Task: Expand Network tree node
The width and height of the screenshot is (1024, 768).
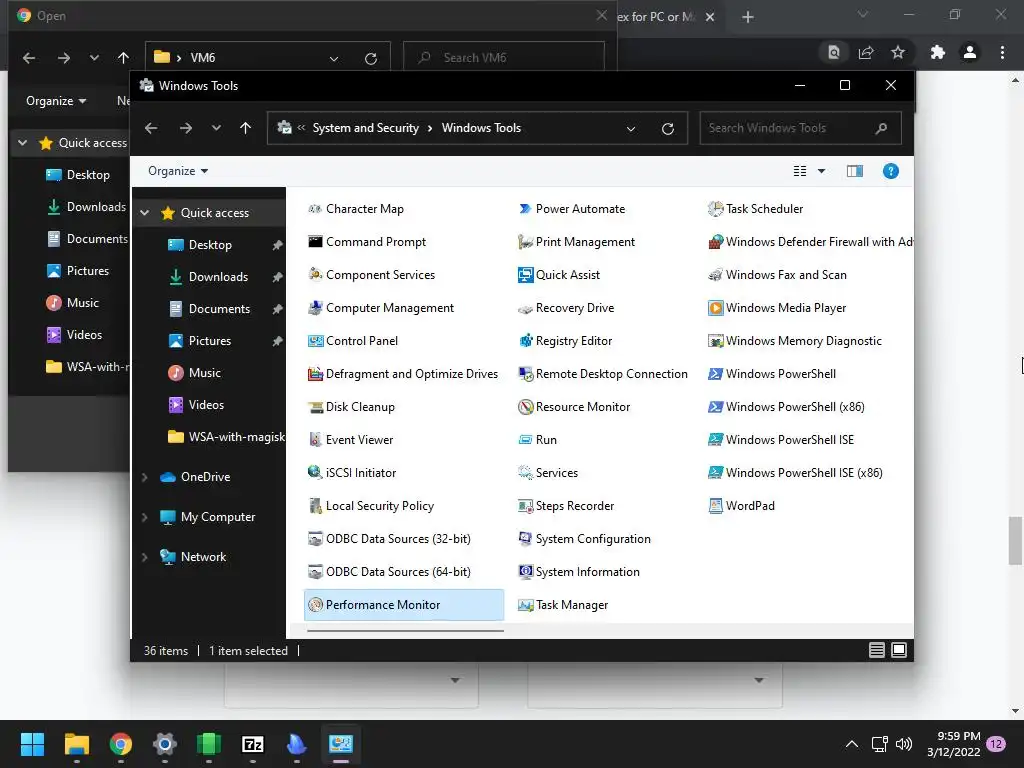Action: [145, 557]
